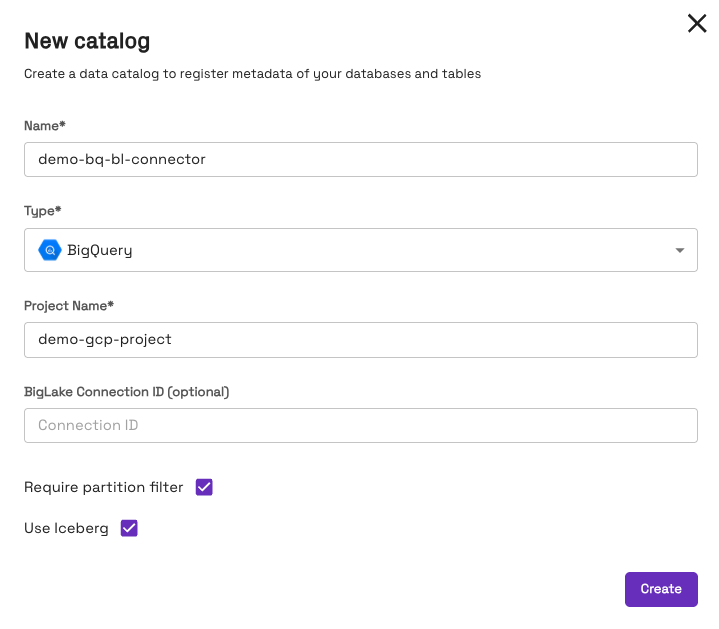
Task: Click the Connection ID placeholder field
Action: 360,425
